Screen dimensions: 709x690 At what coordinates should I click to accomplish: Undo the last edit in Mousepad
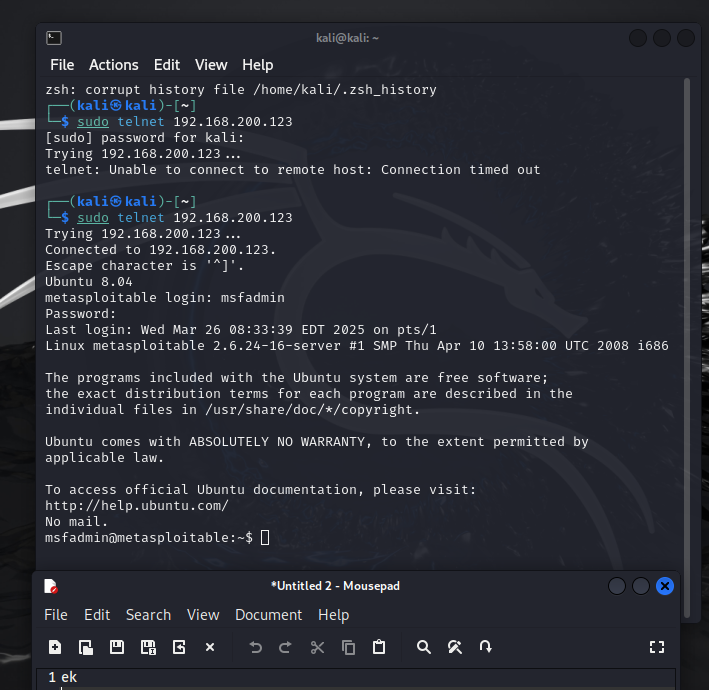(255, 647)
